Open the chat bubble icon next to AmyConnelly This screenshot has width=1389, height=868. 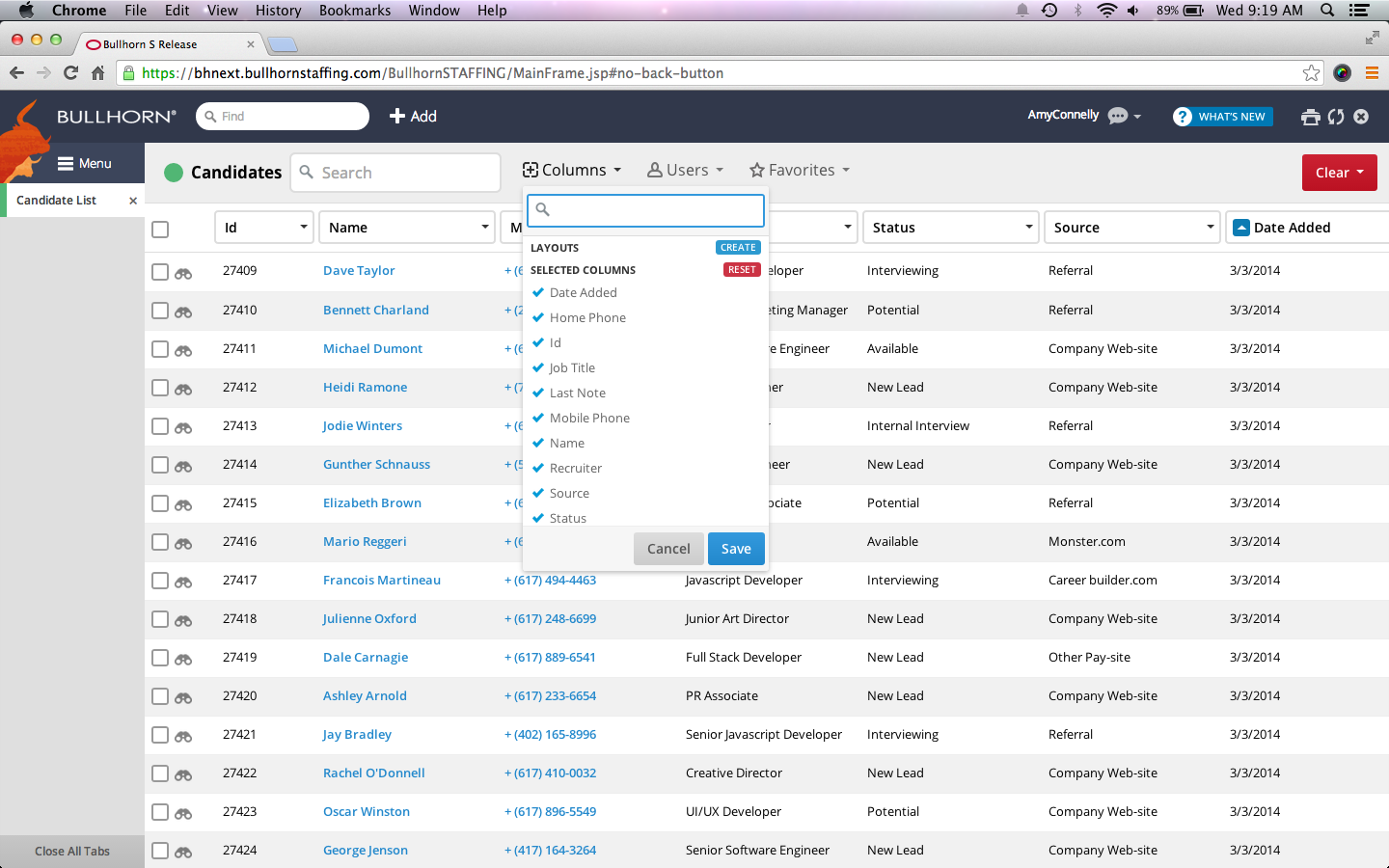point(1118,116)
